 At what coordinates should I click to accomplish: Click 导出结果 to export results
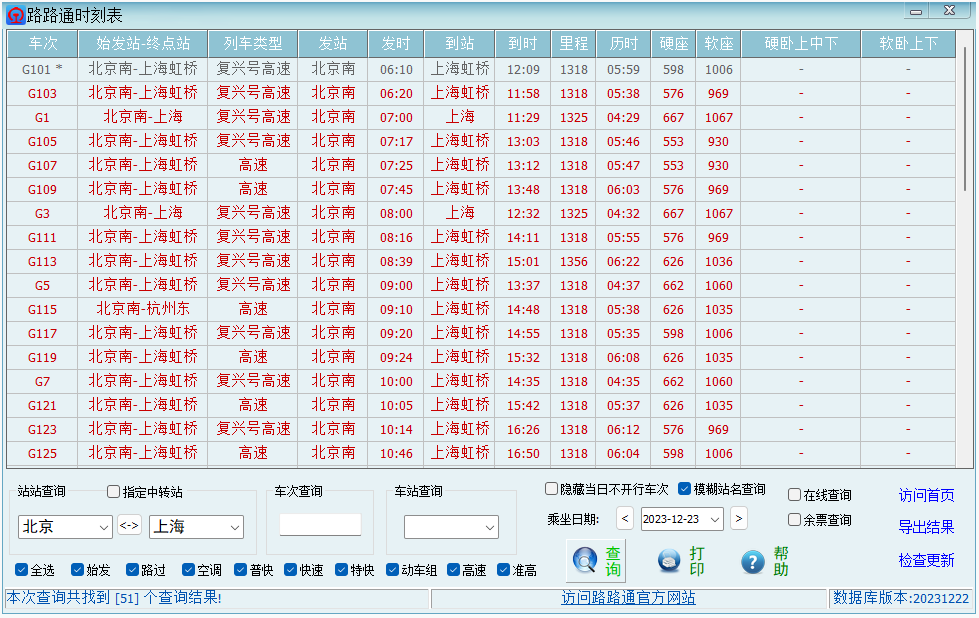[926, 529]
